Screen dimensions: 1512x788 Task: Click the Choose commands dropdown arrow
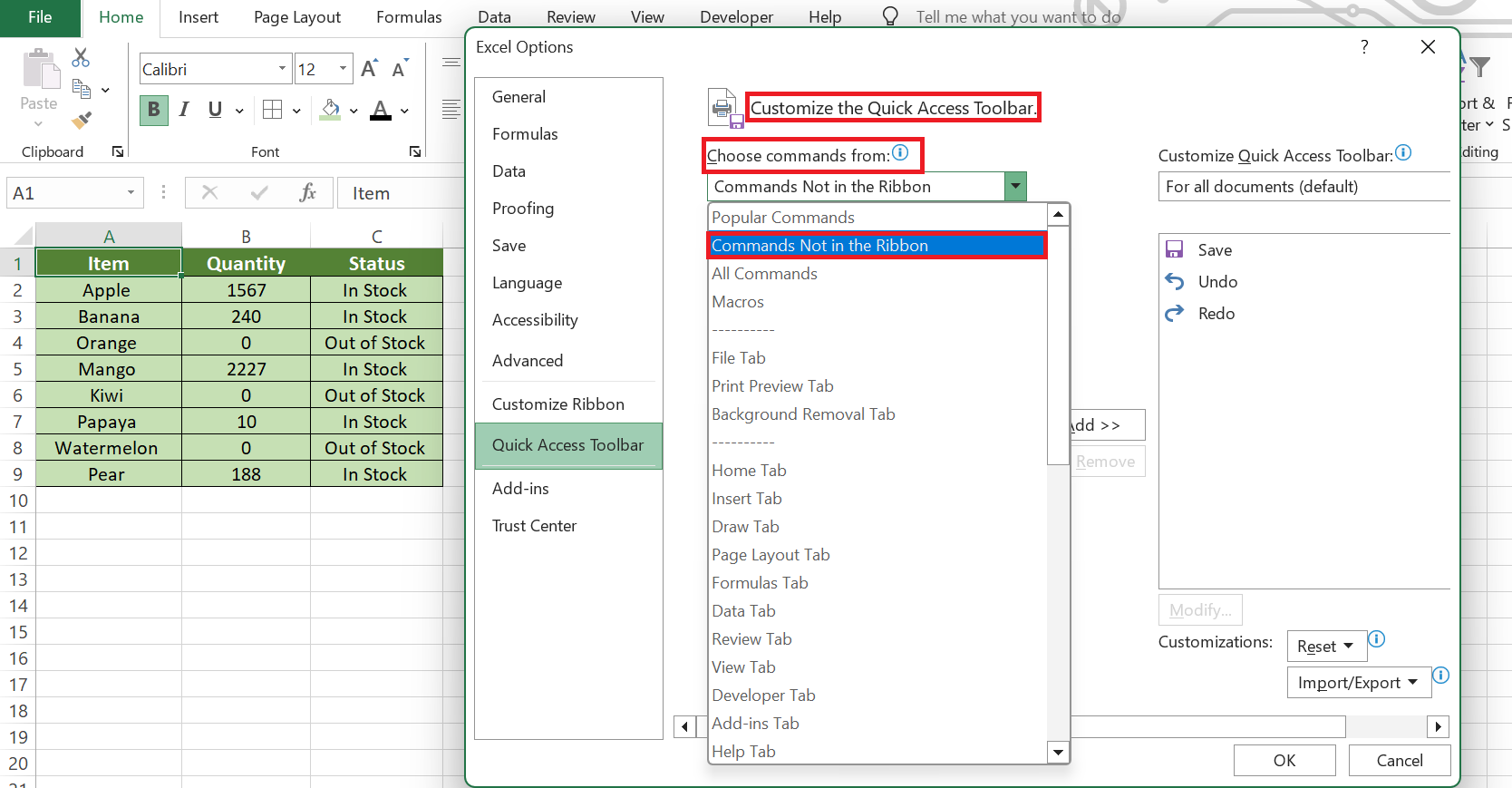coord(1015,187)
